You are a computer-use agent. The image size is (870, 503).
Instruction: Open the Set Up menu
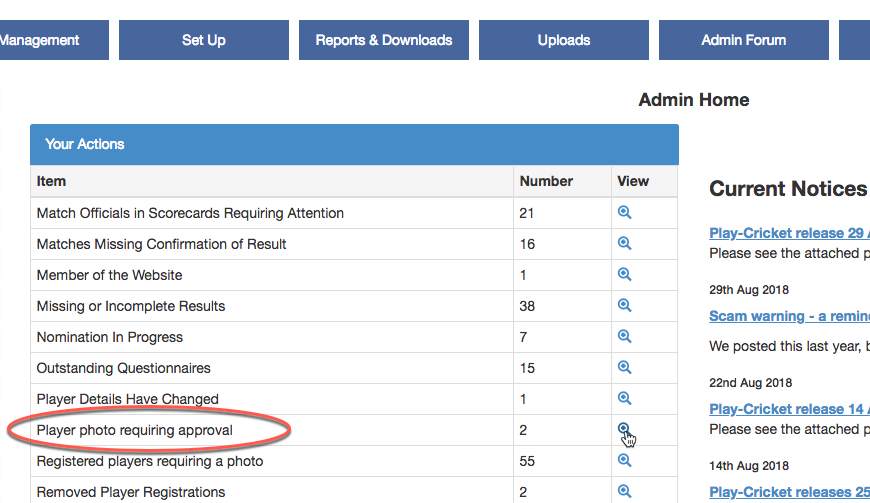tap(204, 40)
